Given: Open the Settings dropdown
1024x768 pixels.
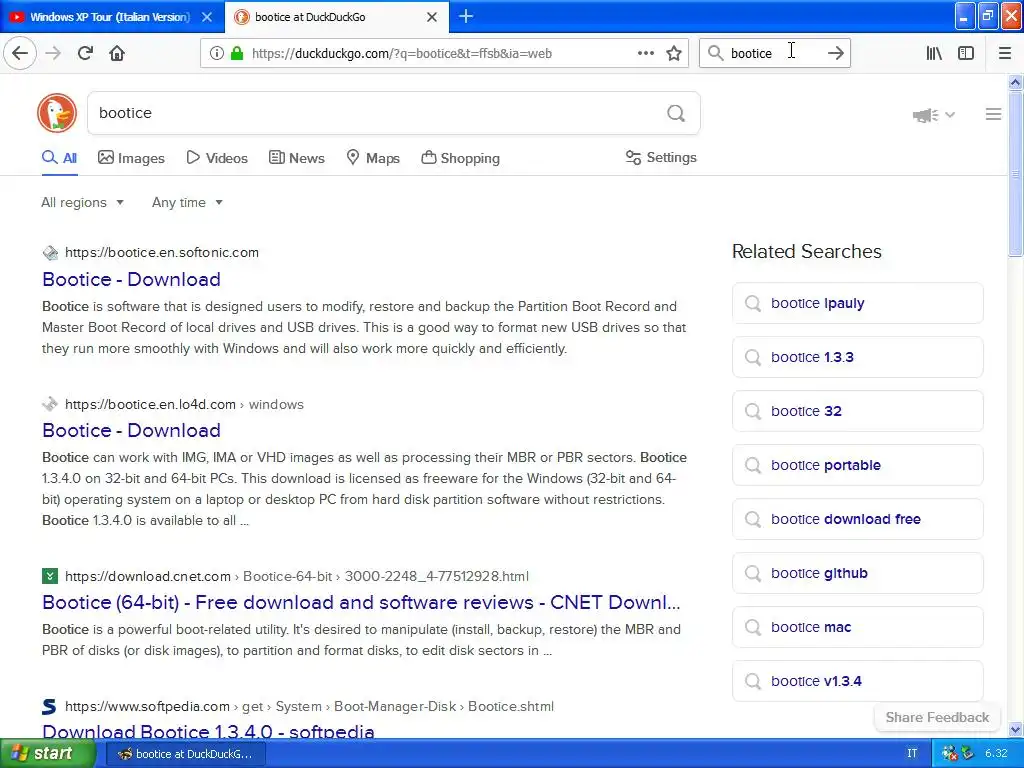Looking at the screenshot, I should click(x=661, y=157).
